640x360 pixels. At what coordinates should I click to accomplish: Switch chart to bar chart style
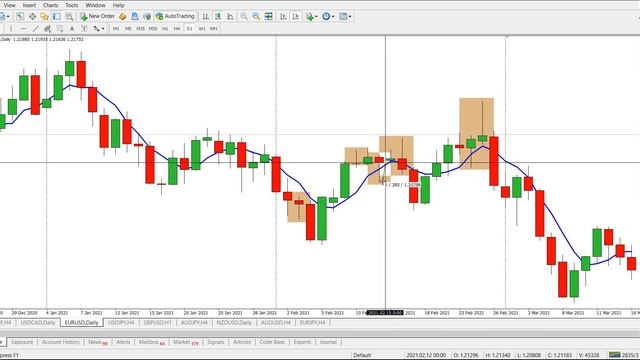206,16
